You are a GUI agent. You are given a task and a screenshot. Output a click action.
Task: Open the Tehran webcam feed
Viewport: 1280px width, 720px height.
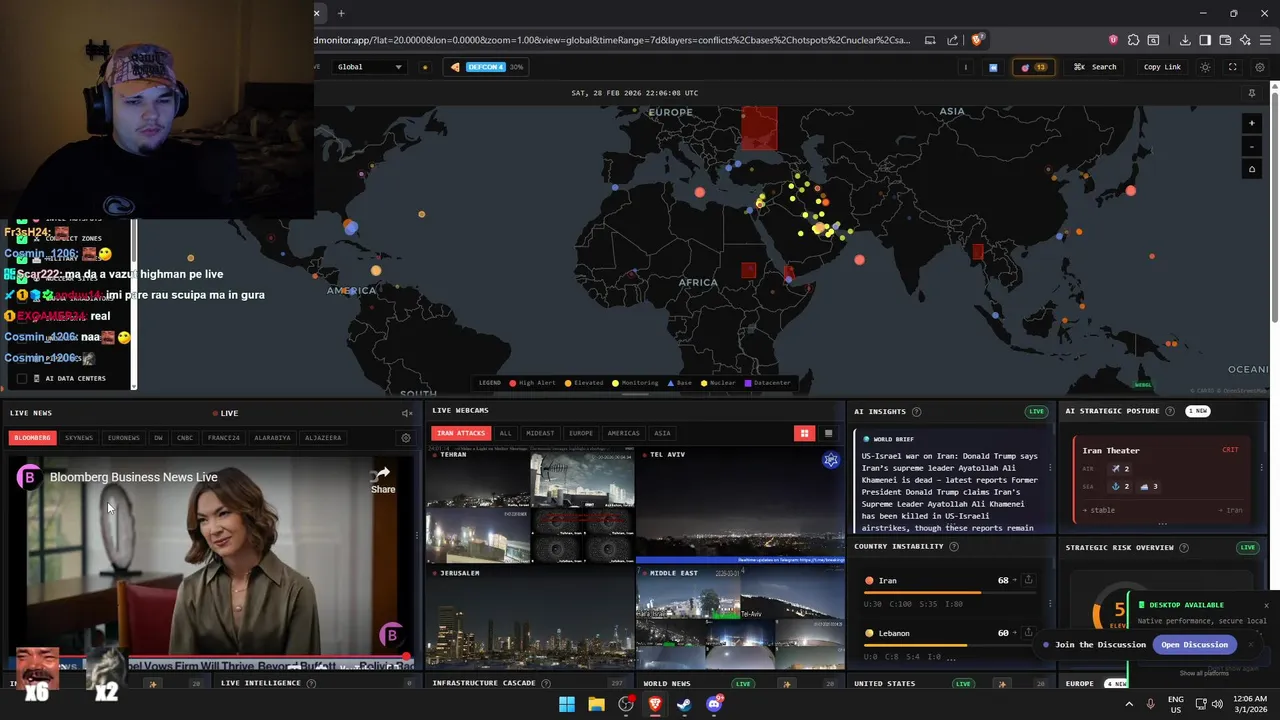point(530,507)
